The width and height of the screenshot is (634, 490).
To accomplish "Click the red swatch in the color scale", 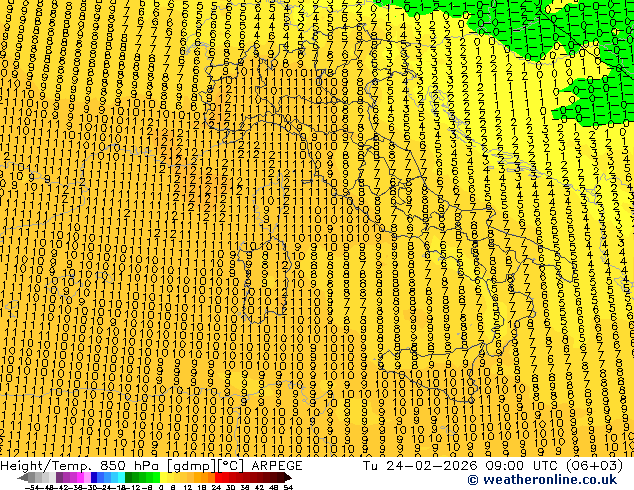I will (x=218, y=477).
